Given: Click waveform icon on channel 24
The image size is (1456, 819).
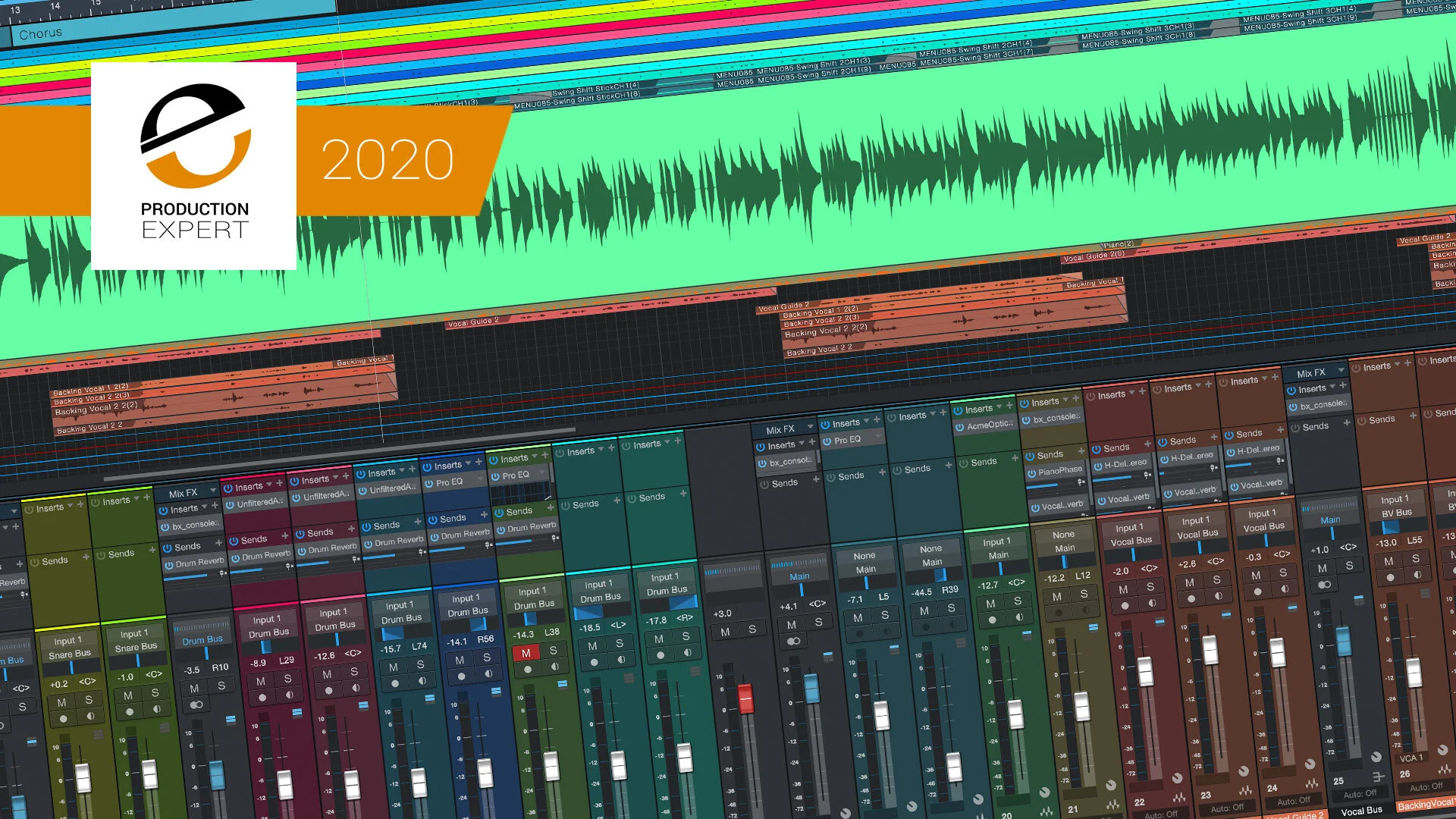Looking at the screenshot, I should 1311,783.
